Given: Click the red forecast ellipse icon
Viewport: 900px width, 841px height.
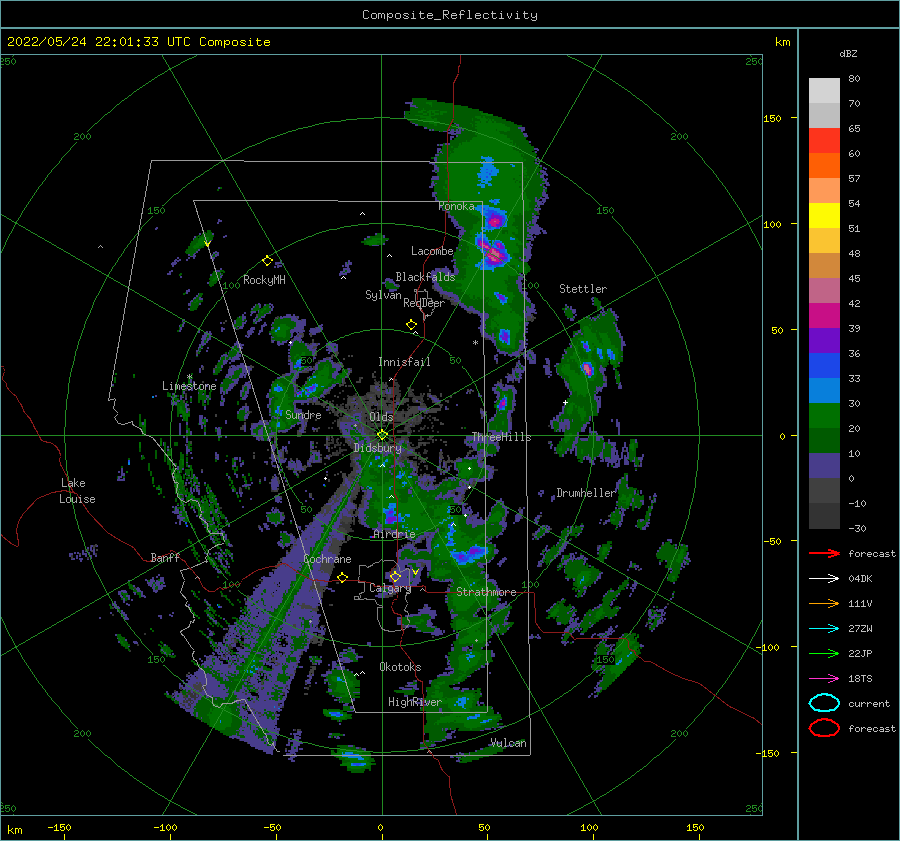Looking at the screenshot, I should point(824,728).
